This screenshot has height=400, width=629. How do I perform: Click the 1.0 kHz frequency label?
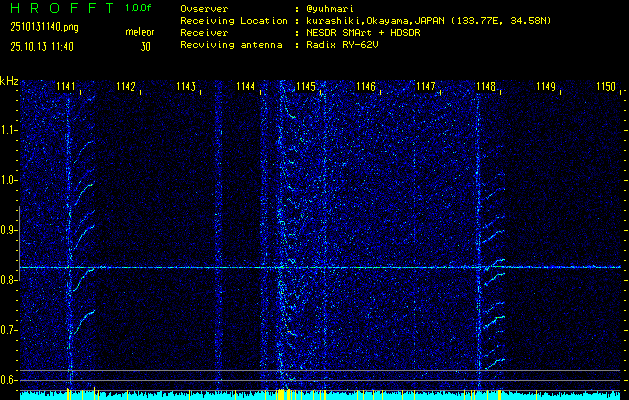[x=9, y=180]
